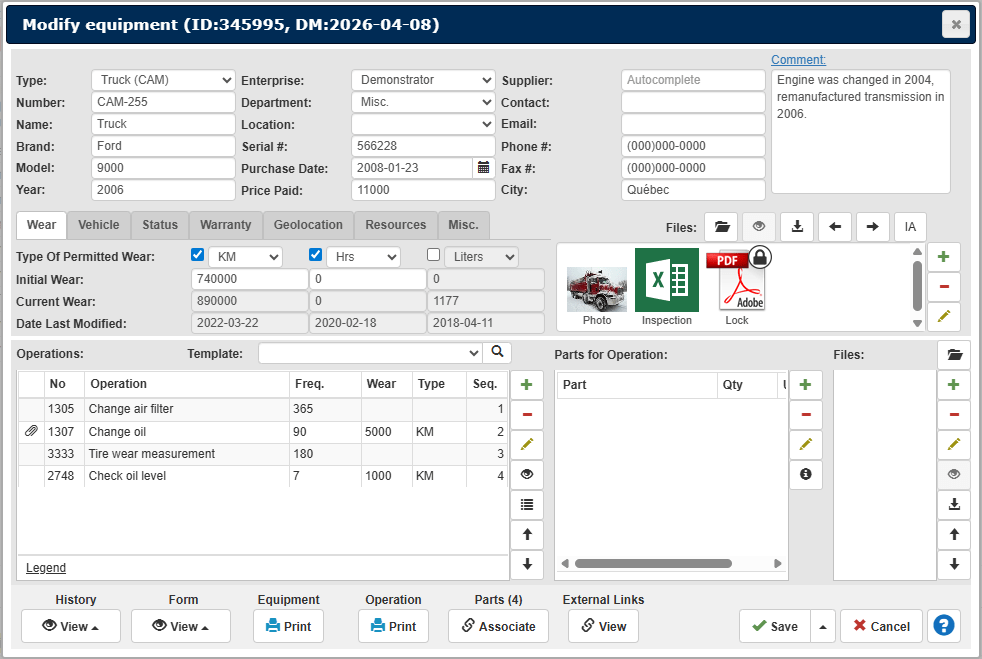Edit the operation with pencil icon
The image size is (982, 659).
527,445
